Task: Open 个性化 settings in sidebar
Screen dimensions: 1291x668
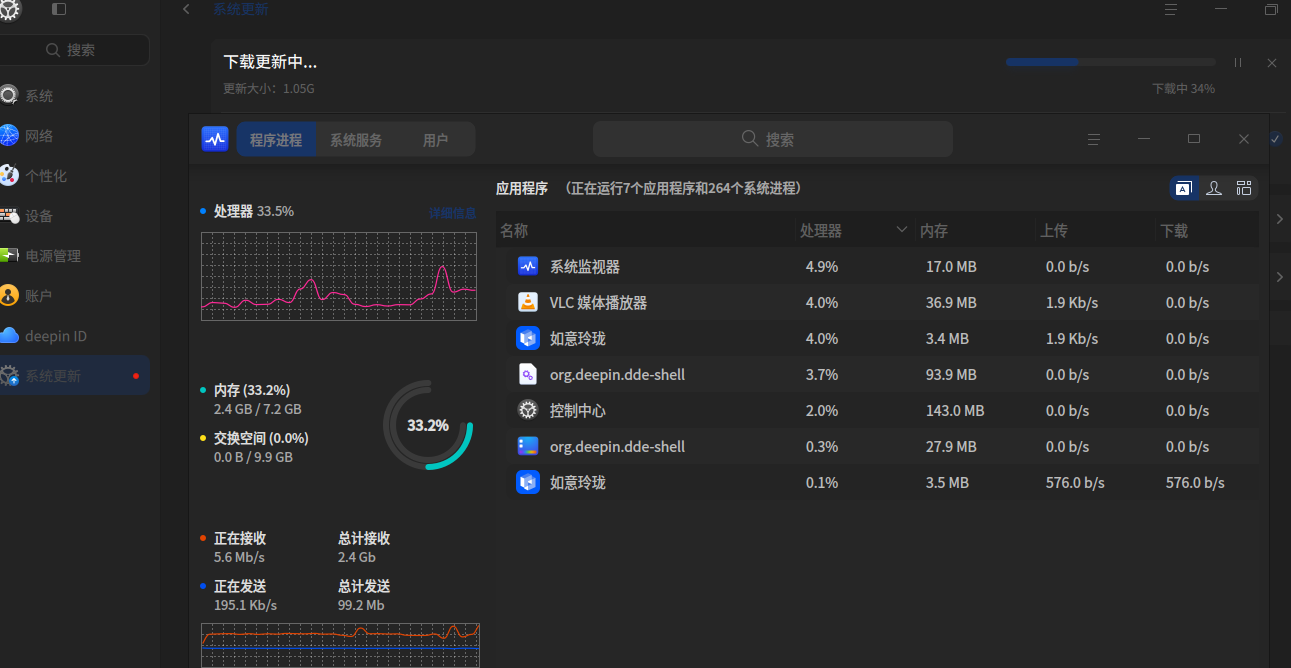Action: pyautogui.click(x=75, y=176)
